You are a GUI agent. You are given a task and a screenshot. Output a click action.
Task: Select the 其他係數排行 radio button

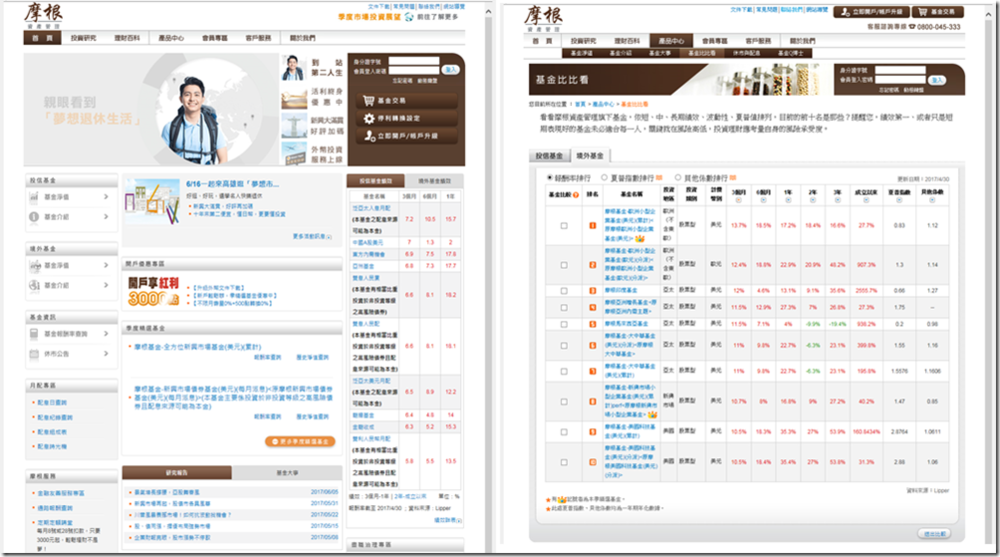pos(679,177)
